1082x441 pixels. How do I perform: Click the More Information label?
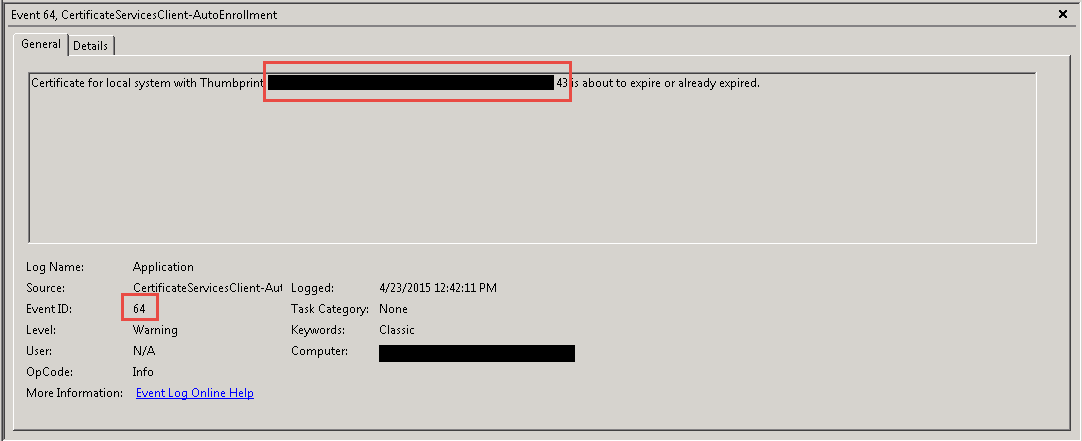point(74,393)
